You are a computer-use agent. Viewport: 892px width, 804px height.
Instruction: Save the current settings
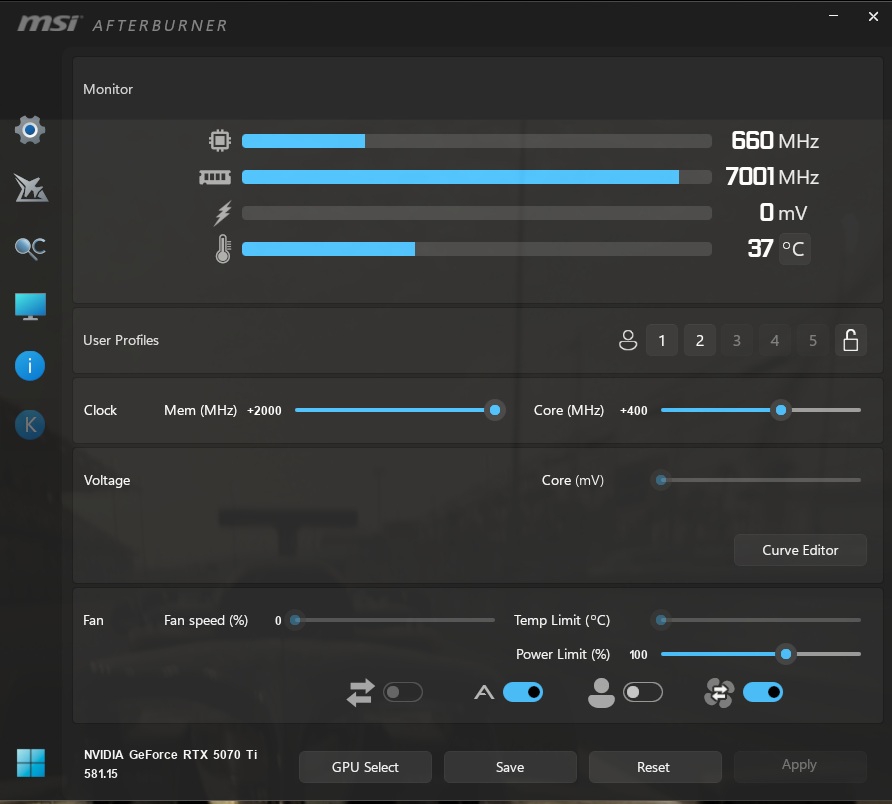click(510, 767)
